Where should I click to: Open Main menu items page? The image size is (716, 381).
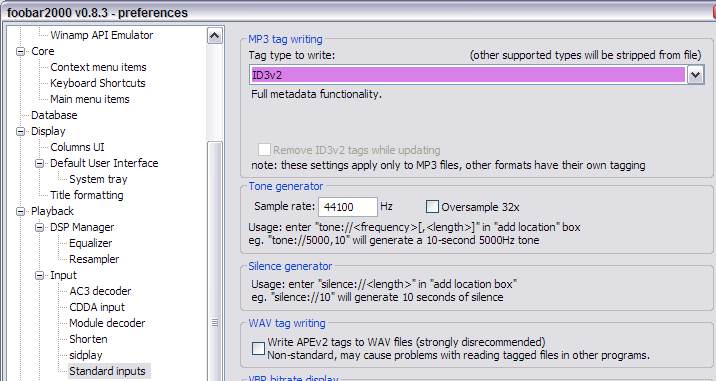(90, 99)
